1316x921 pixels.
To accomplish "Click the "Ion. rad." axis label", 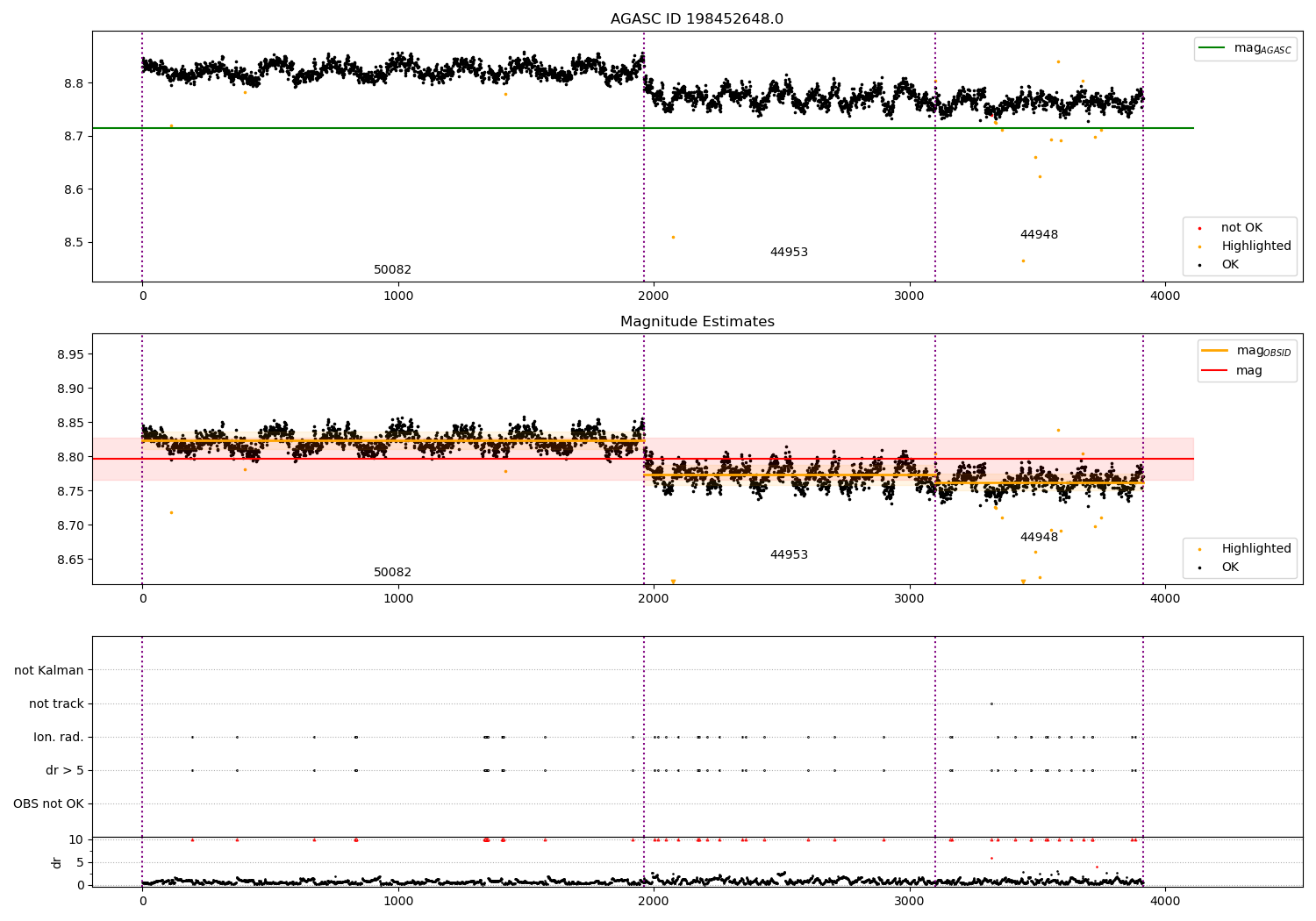I will pyautogui.click(x=59, y=737).
